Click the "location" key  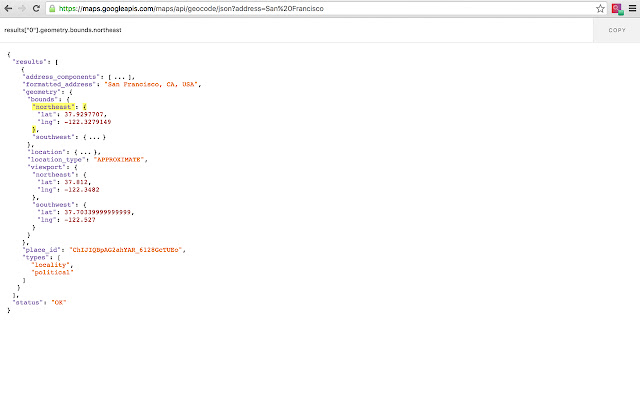[x=47, y=152]
